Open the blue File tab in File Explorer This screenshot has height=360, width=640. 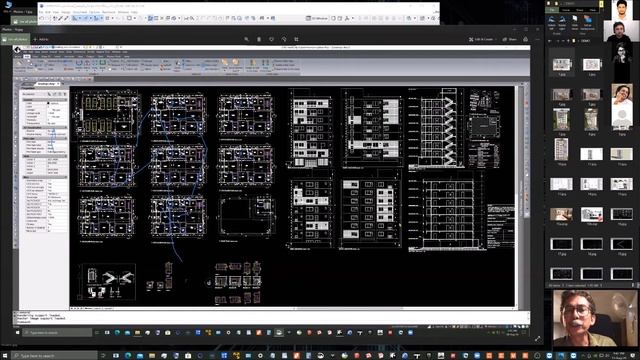[552, 10]
